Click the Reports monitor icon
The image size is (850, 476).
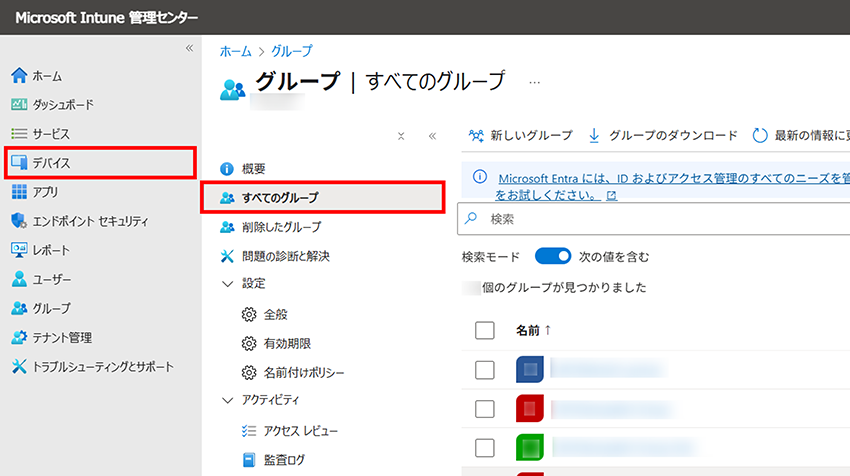click(19, 250)
